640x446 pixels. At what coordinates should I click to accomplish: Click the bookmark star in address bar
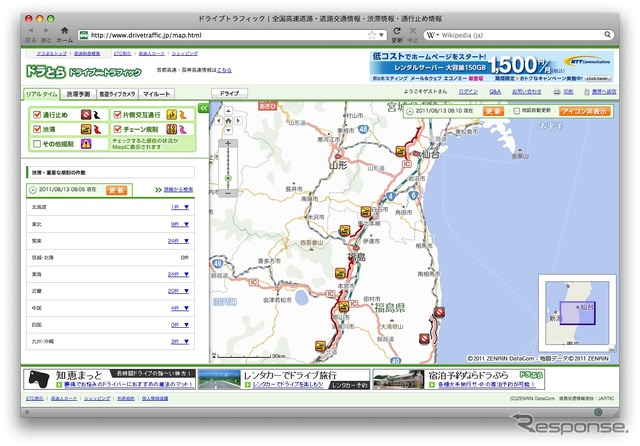(371, 35)
